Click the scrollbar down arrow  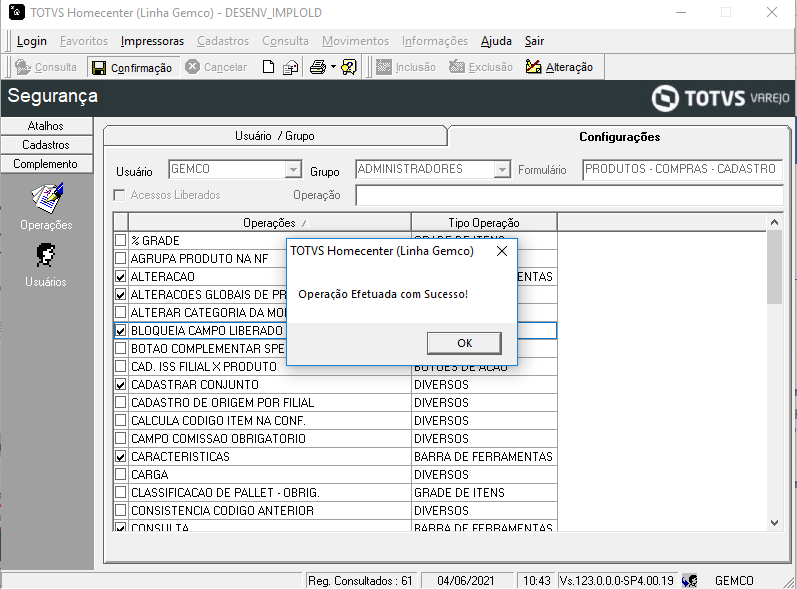click(774, 523)
